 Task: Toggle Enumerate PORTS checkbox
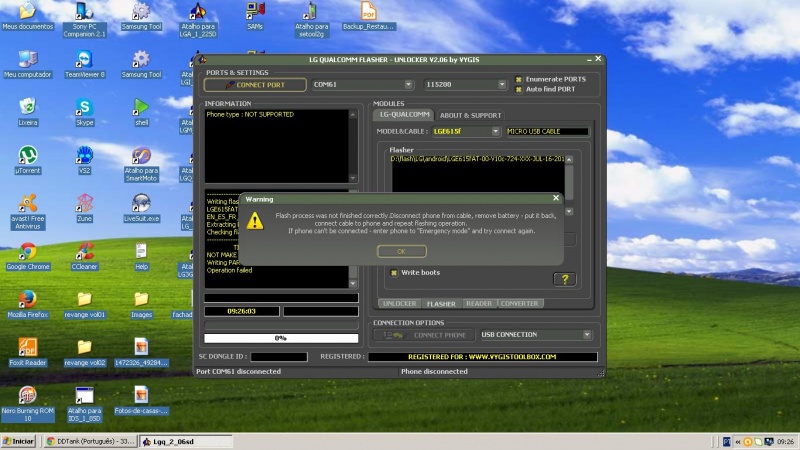click(x=518, y=79)
